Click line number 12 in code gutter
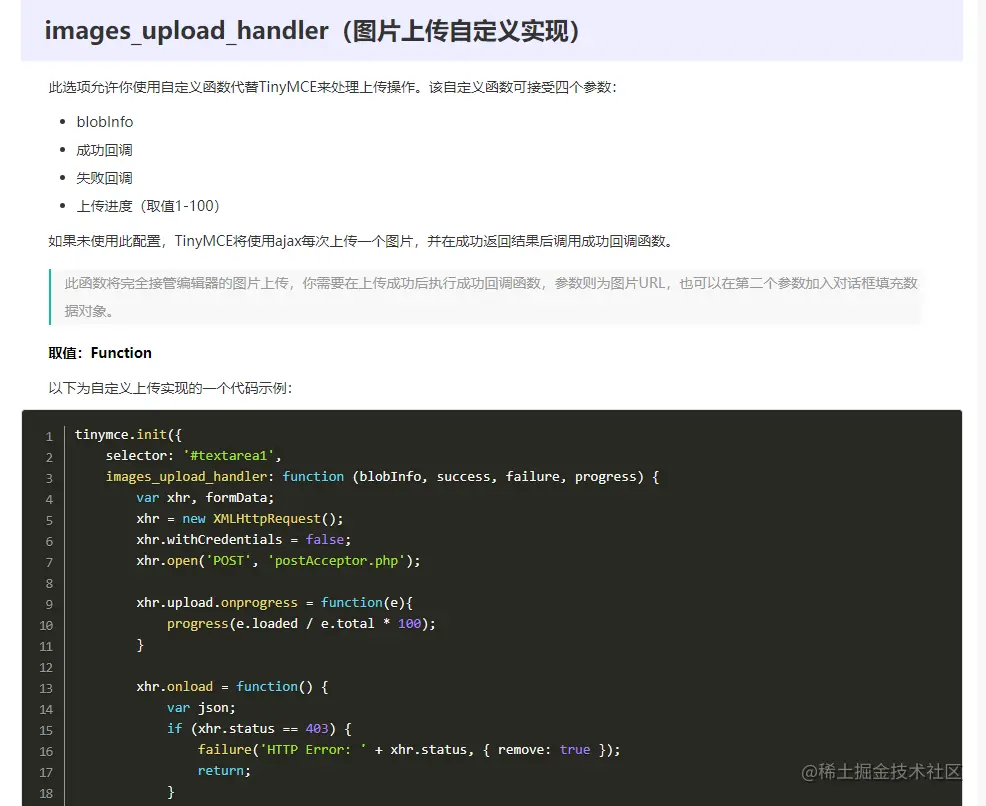This screenshot has height=806, width=986. pyautogui.click(x=46, y=668)
